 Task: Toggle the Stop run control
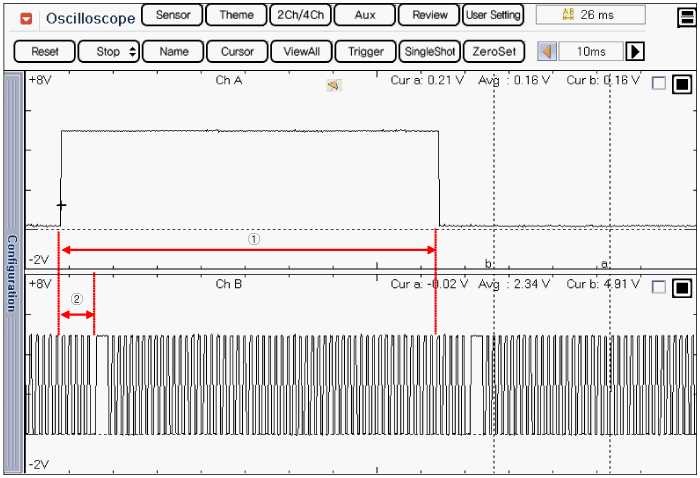tap(109, 51)
